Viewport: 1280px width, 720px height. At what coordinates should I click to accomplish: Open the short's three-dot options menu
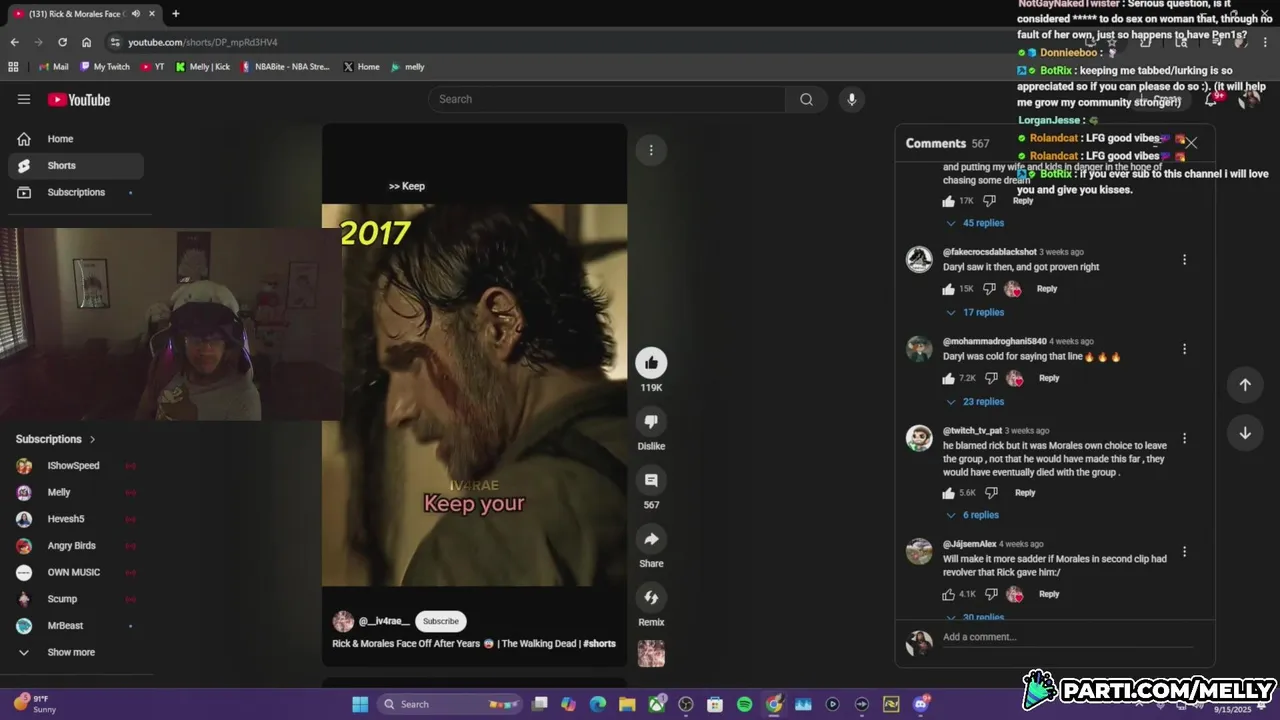(x=651, y=150)
